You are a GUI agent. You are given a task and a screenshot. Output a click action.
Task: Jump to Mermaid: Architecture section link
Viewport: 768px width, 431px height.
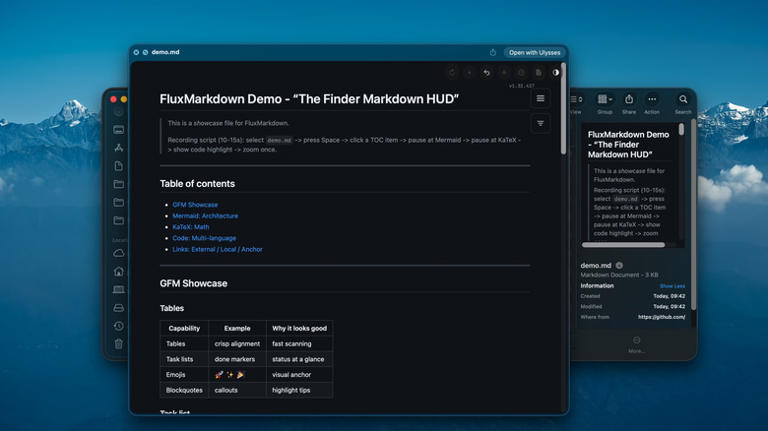(x=205, y=216)
